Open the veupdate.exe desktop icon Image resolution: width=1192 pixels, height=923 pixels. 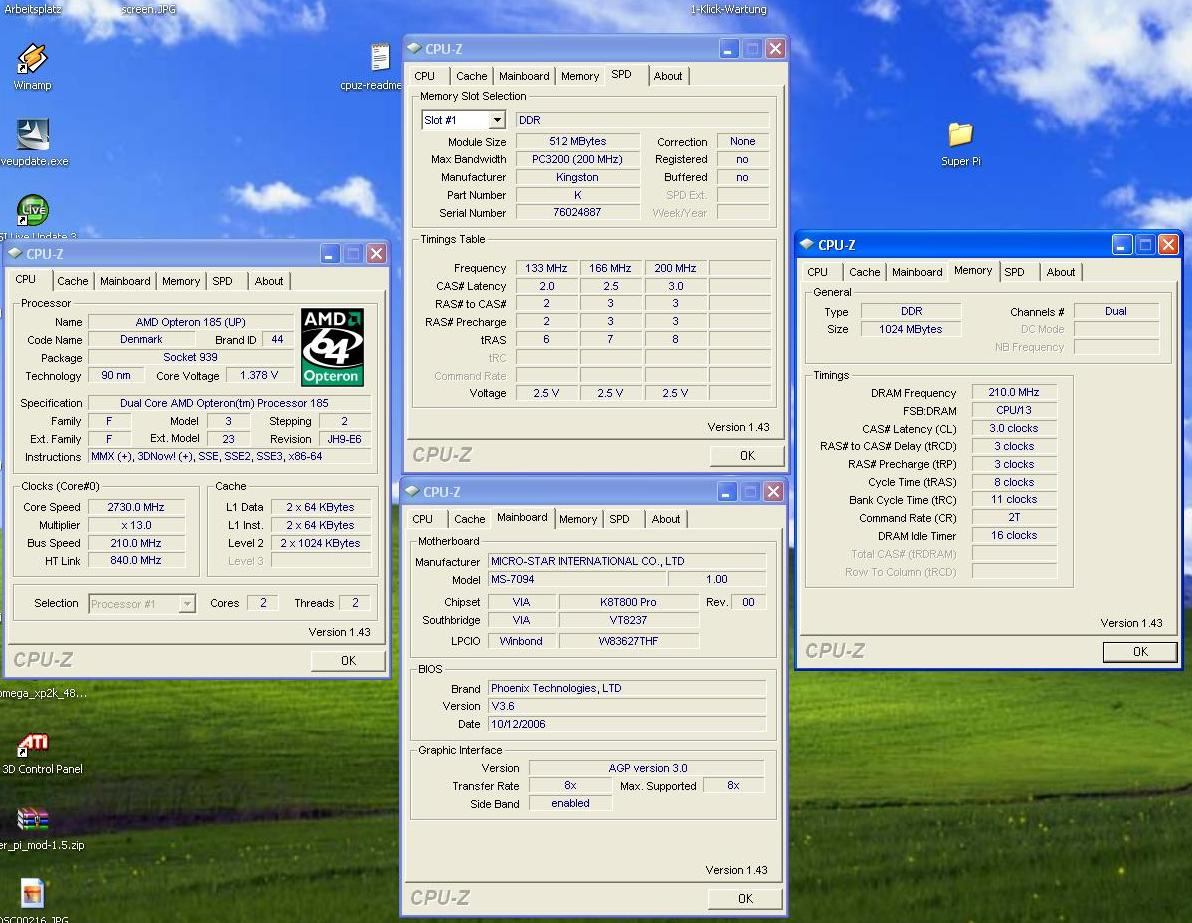pos(33,135)
